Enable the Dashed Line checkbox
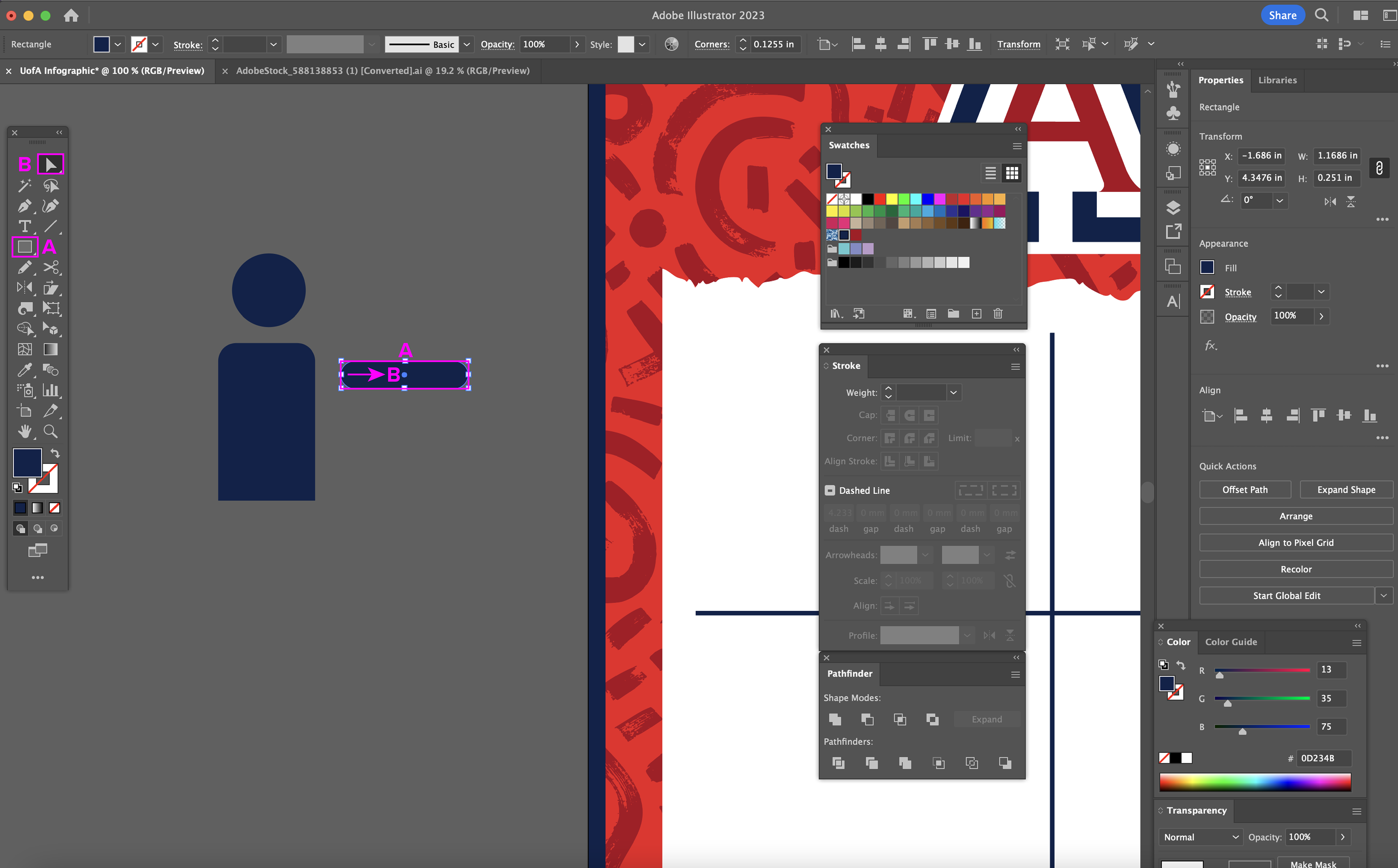This screenshot has width=1398, height=868. [830, 490]
